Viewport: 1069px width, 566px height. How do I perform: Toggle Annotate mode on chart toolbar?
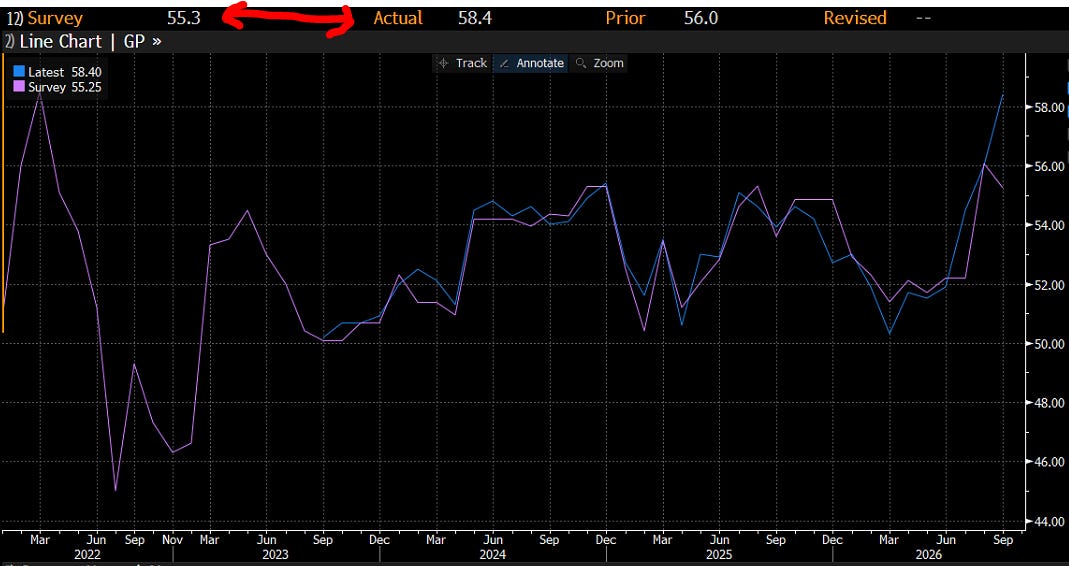530,63
